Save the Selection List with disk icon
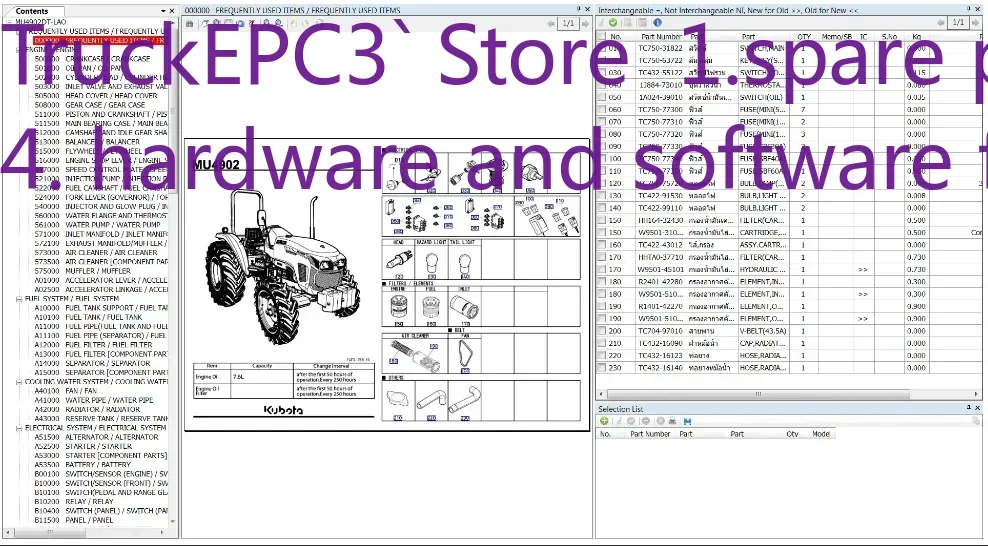Image resolution: width=988 pixels, height=546 pixels. click(687, 421)
